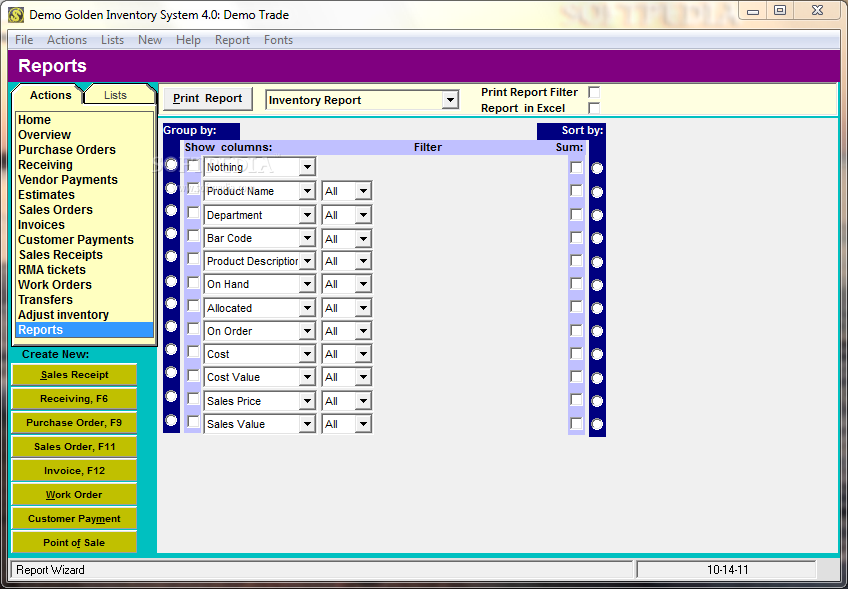Select Reports in Actions list
This screenshot has height=589, width=848.
84,330
